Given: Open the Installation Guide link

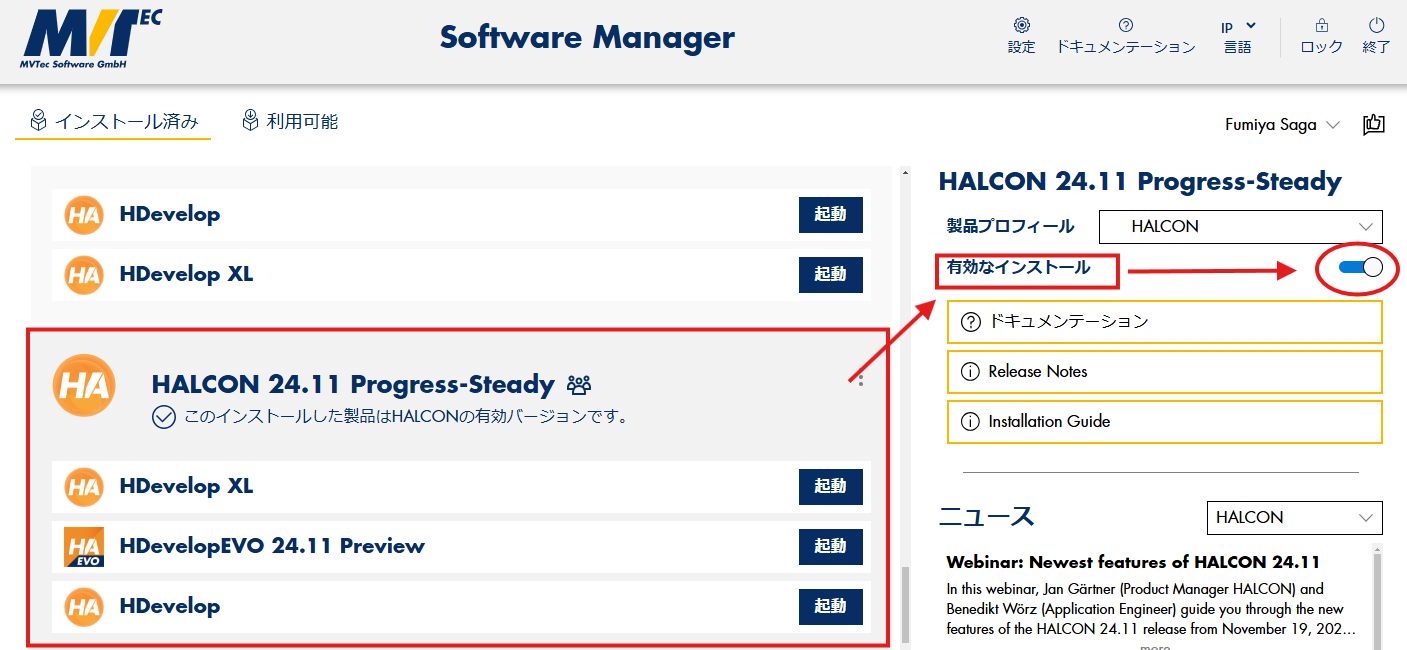Looking at the screenshot, I should pos(1164,422).
